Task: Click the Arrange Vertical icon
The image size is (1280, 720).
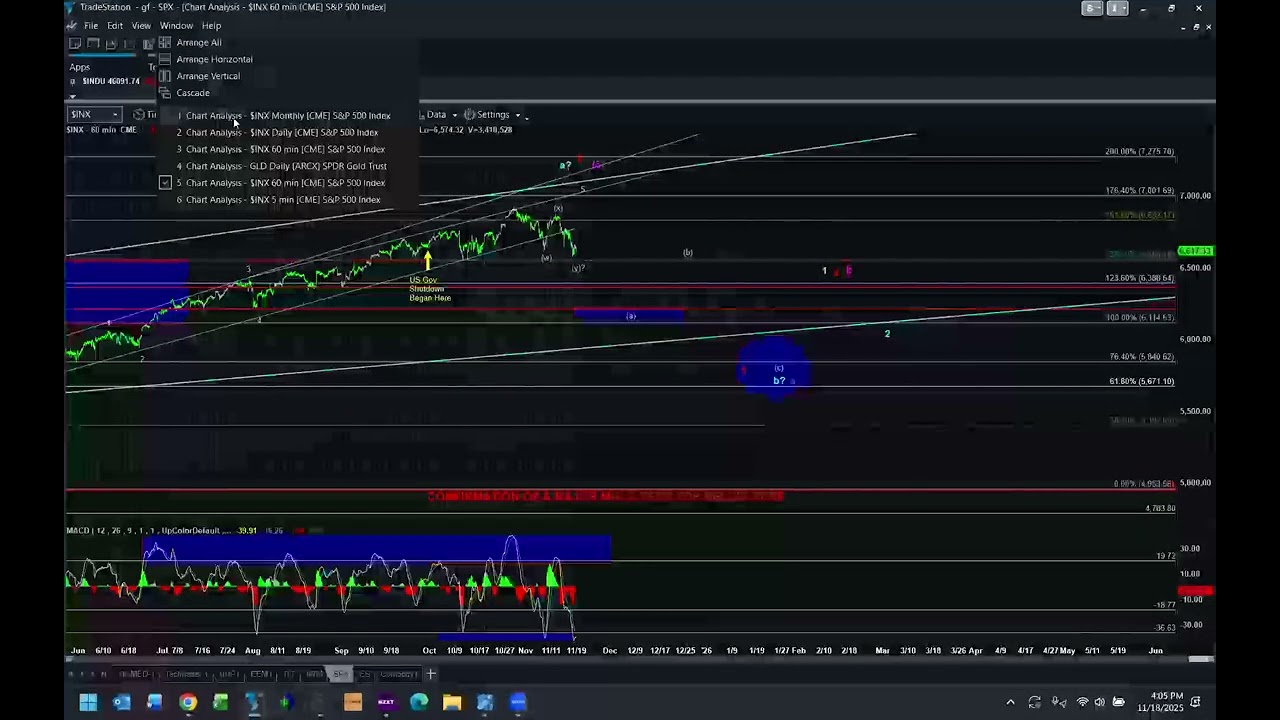Action: (165, 76)
